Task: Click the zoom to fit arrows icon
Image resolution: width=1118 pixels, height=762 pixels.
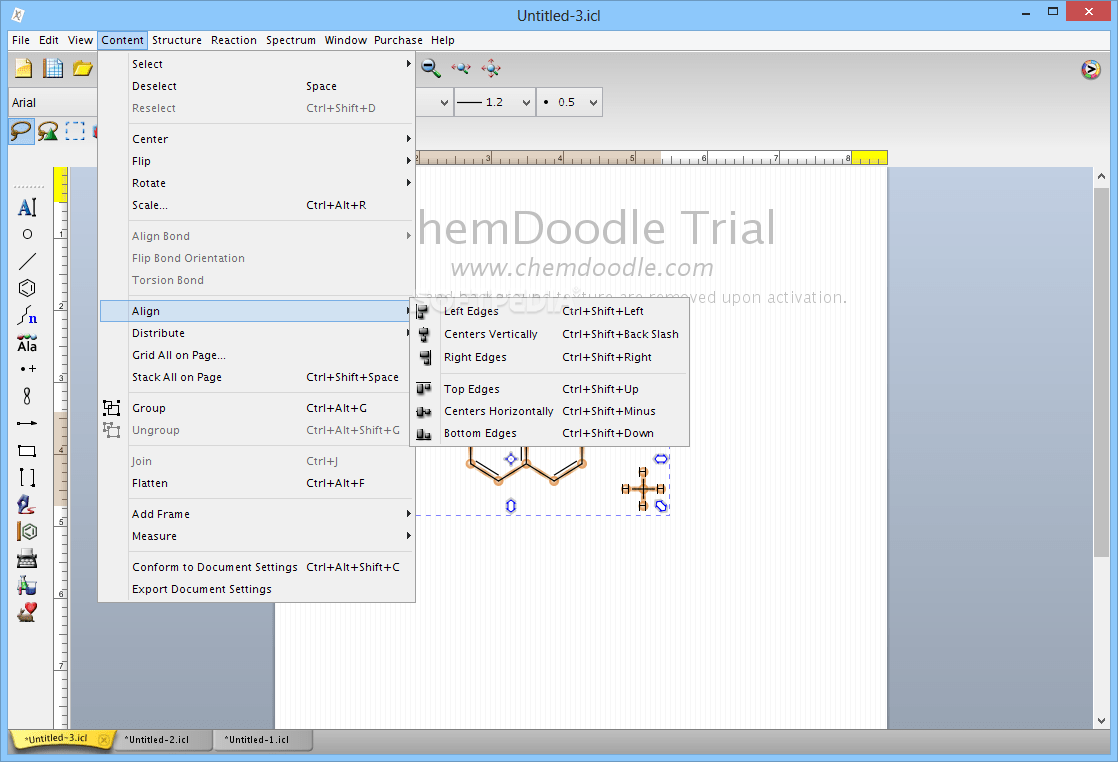Action: [x=461, y=68]
